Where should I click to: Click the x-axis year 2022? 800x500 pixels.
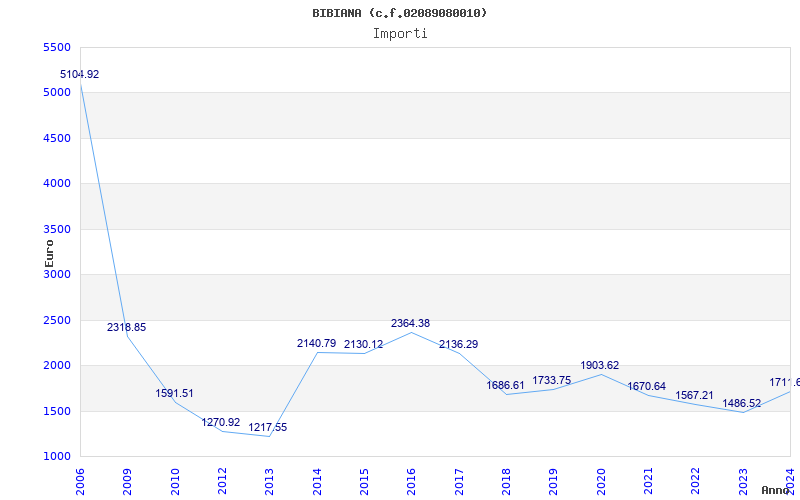coord(696,481)
